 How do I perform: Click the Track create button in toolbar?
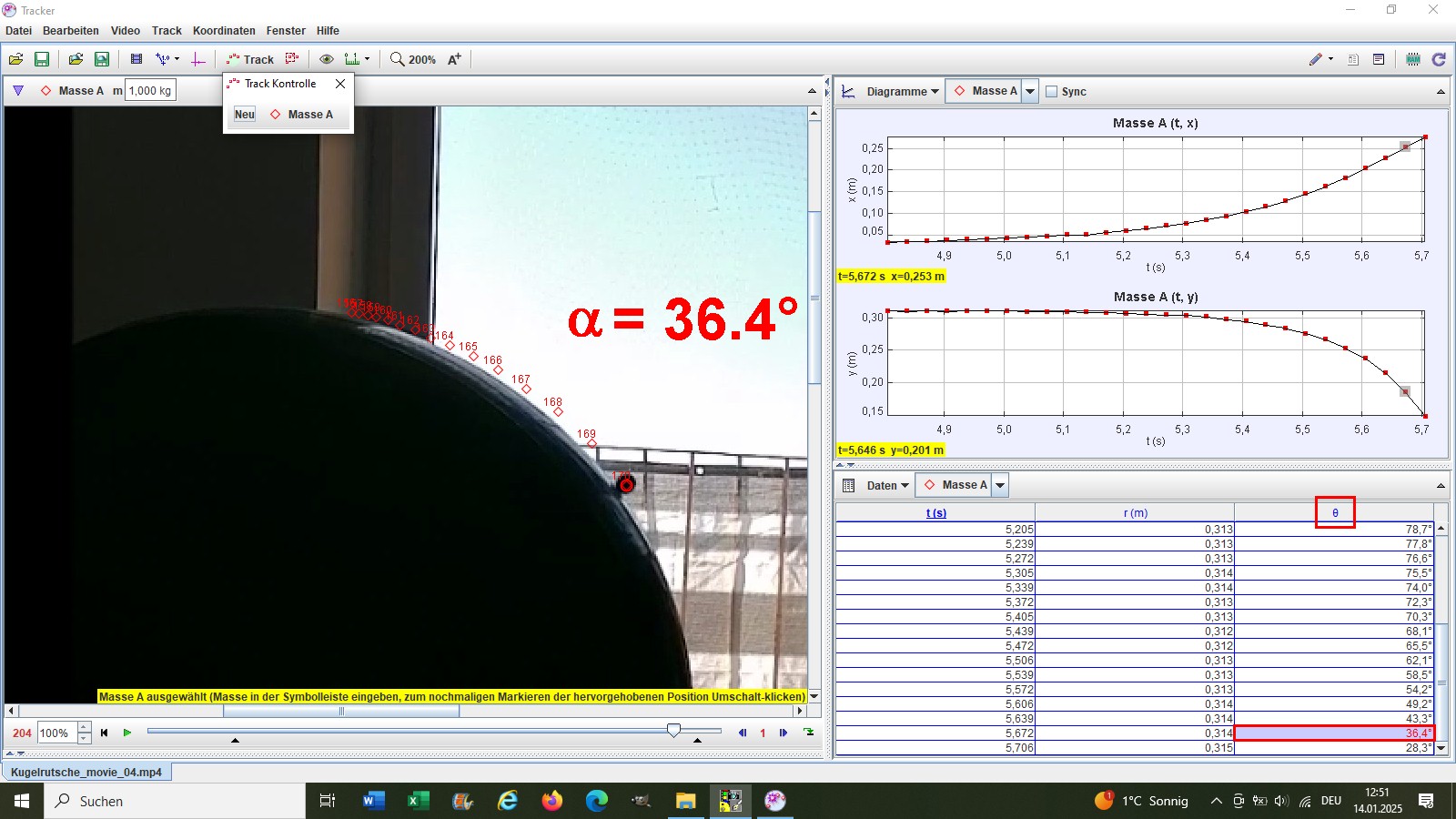pyautogui.click(x=250, y=59)
